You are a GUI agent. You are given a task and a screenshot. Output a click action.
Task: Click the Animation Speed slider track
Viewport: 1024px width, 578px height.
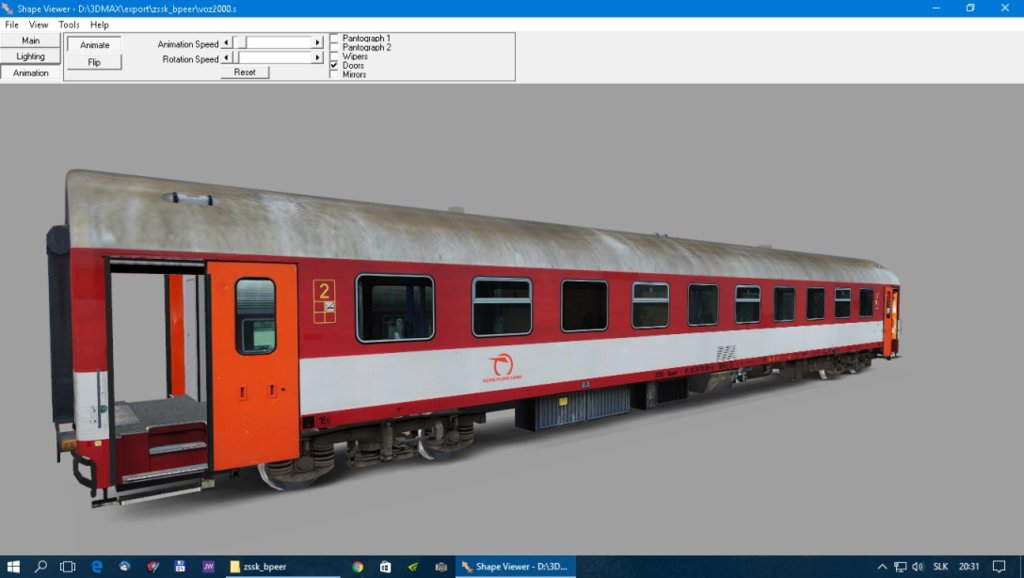tap(280, 43)
